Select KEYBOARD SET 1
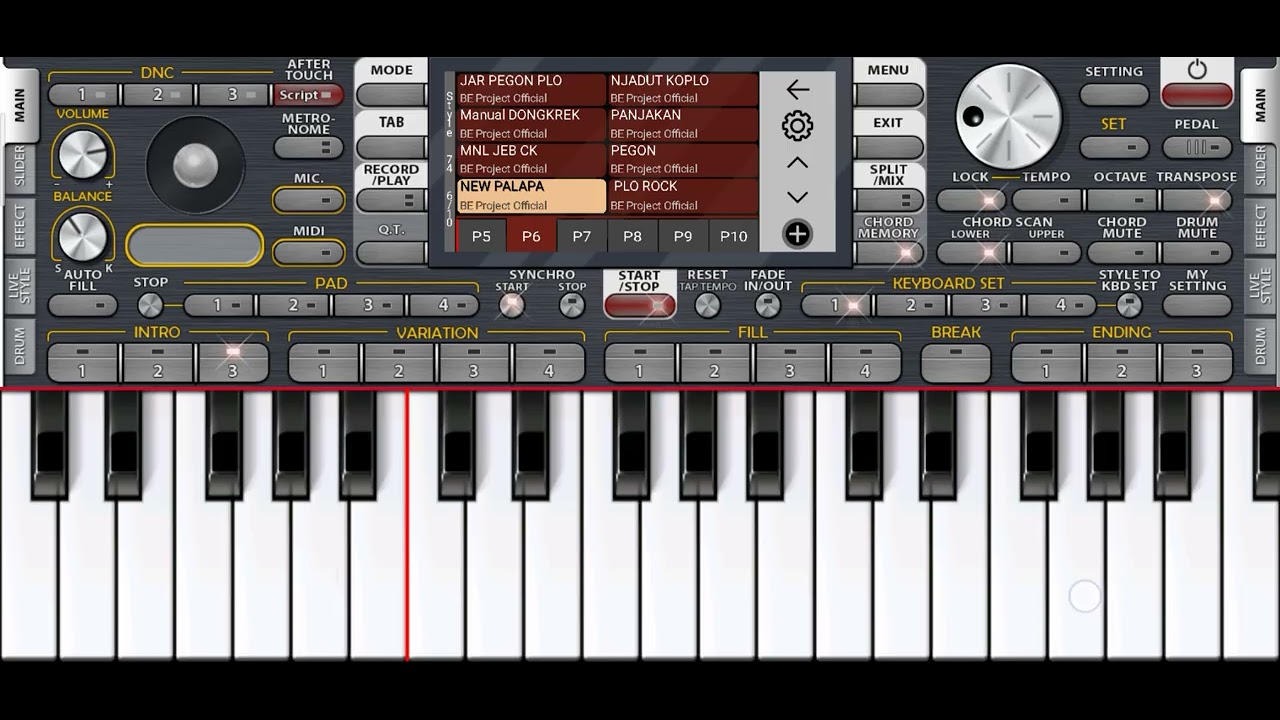This screenshot has width=1280, height=720. pyautogui.click(x=837, y=305)
